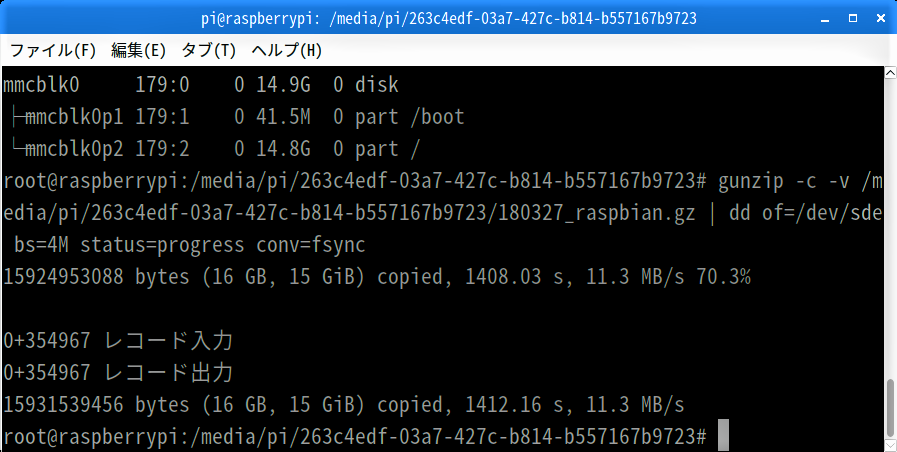Maximize the terminal window
This screenshot has height=452, width=897.
pyautogui.click(x=852, y=18)
